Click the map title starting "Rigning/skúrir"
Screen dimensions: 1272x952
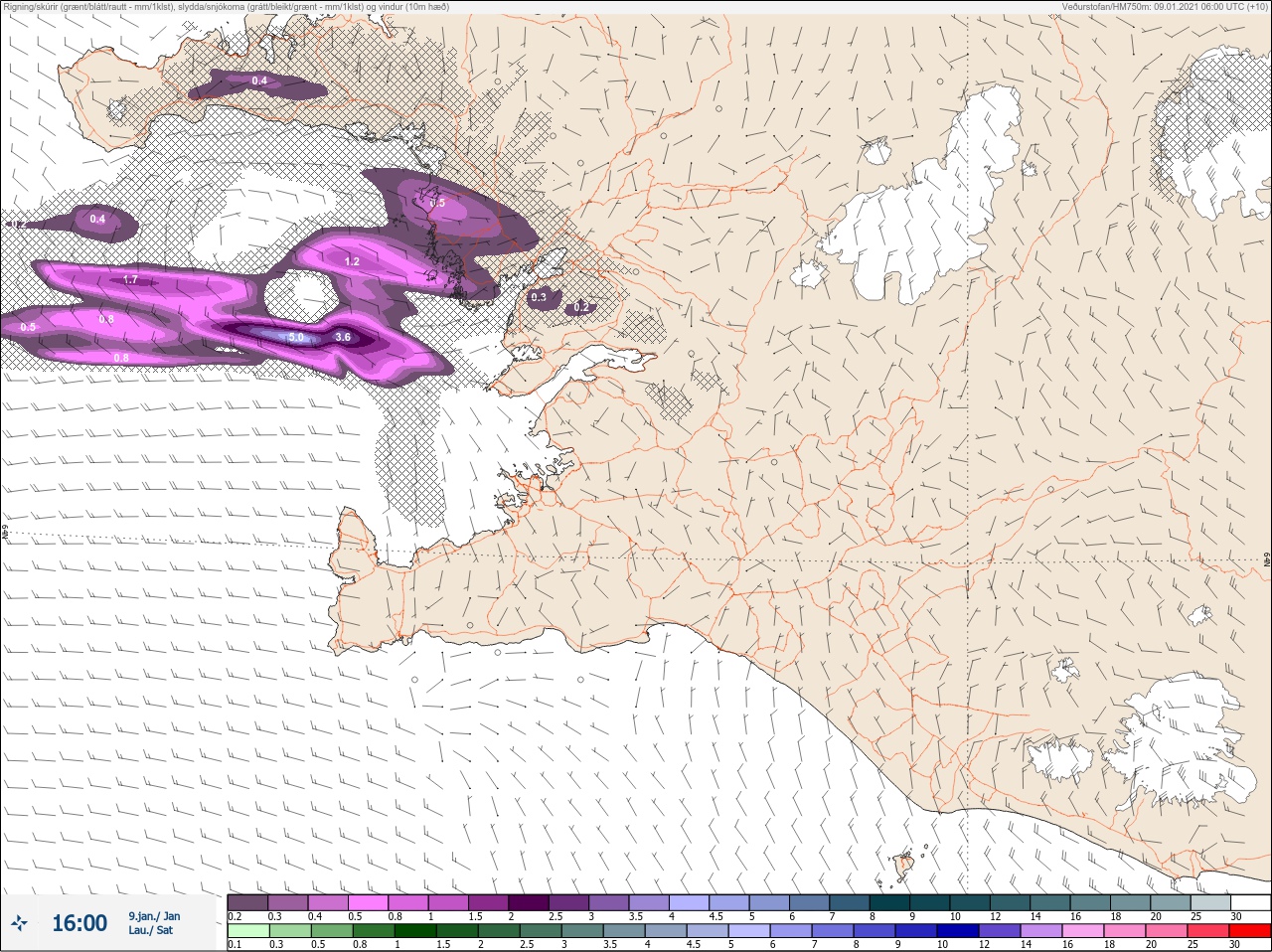(227, 7)
